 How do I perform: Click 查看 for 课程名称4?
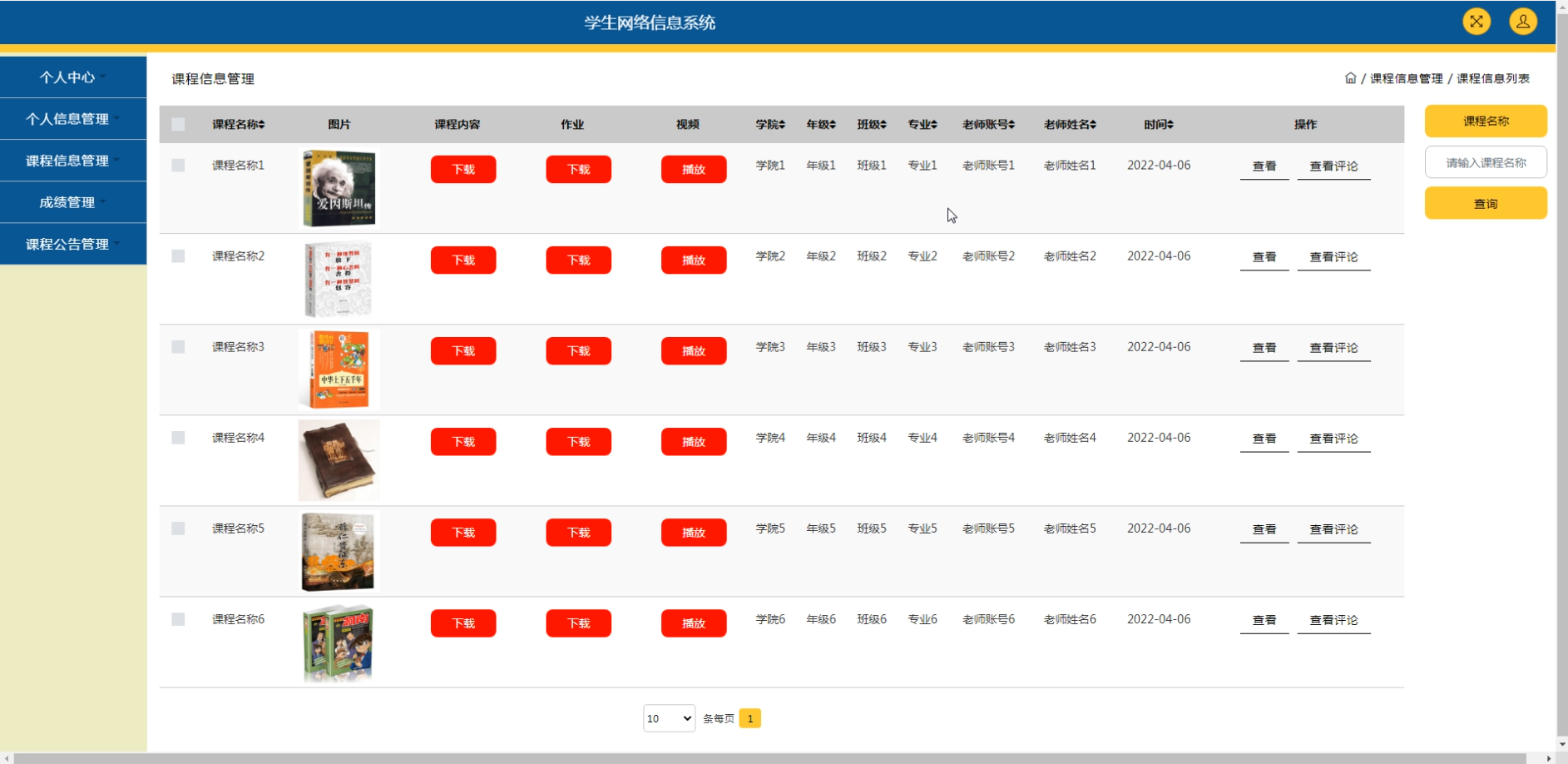coord(1264,439)
